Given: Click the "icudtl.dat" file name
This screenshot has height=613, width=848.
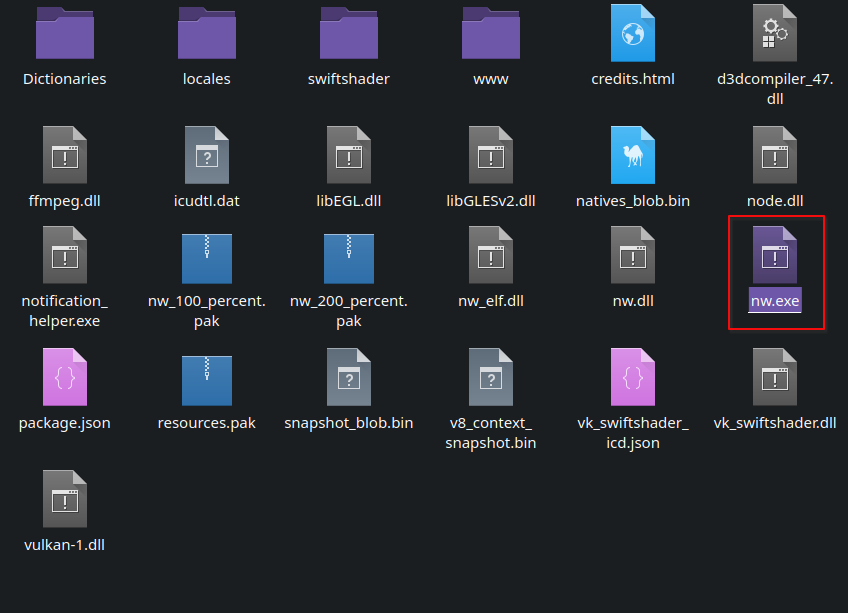Looking at the screenshot, I should (207, 201).
